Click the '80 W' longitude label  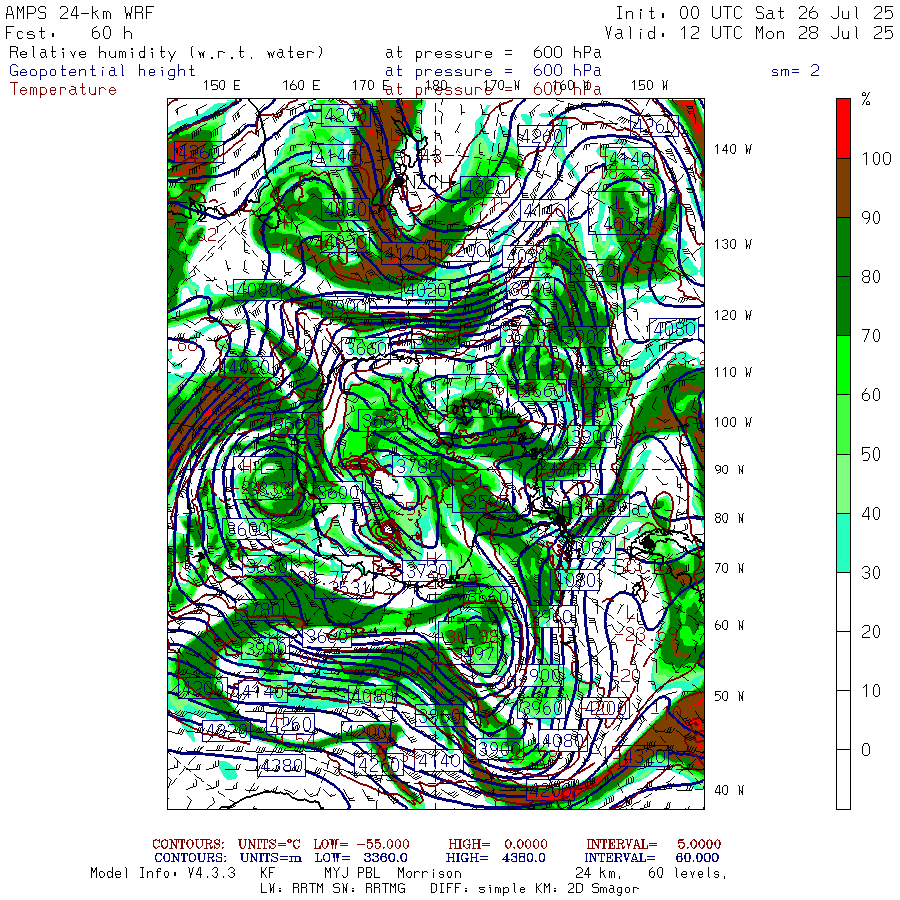click(729, 518)
